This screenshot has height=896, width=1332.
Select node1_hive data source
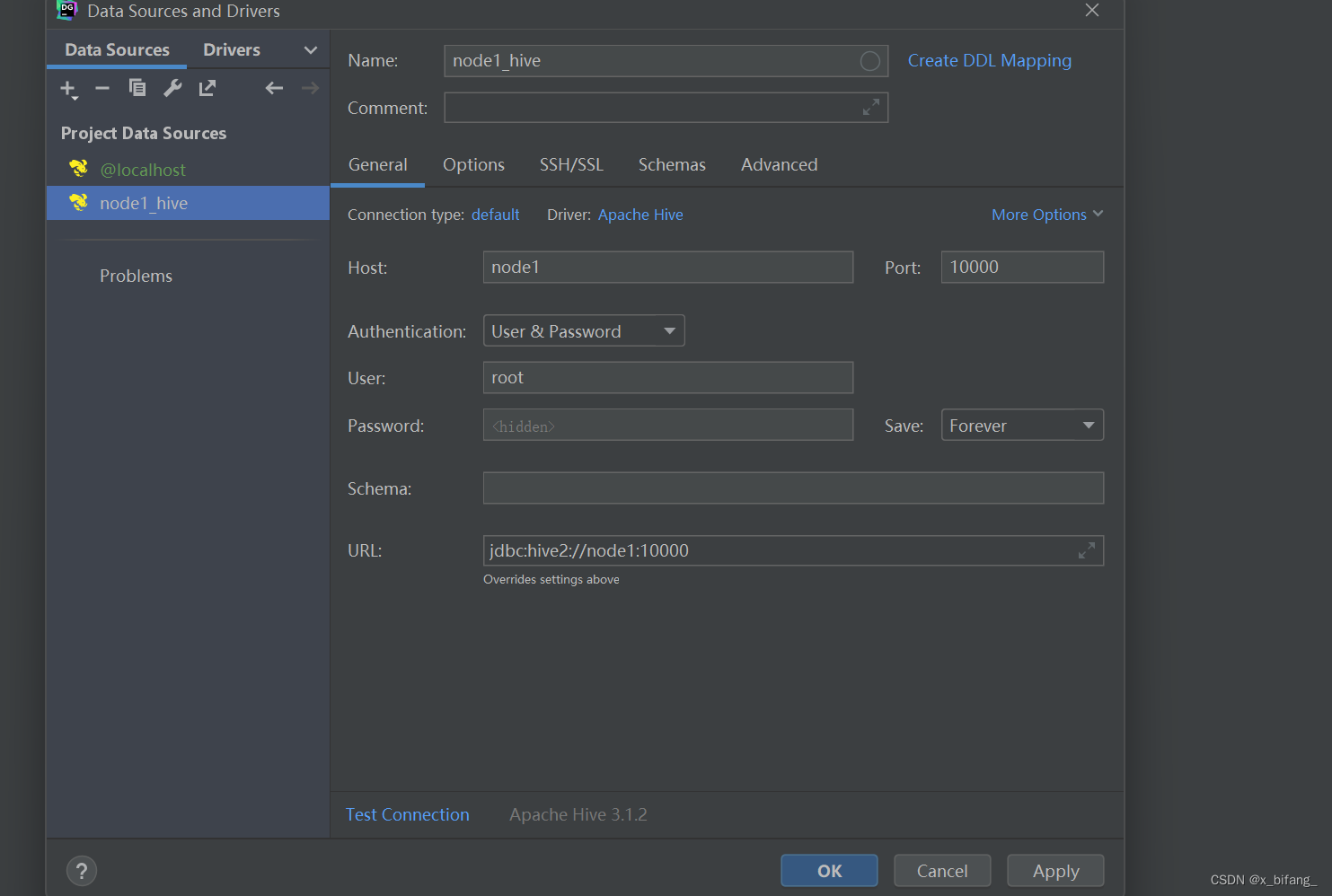coord(188,203)
